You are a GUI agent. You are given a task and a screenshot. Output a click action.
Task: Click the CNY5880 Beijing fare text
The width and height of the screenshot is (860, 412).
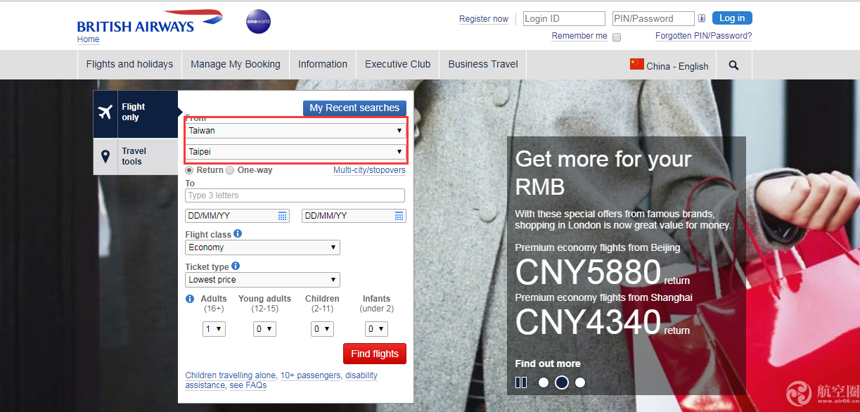(x=588, y=272)
